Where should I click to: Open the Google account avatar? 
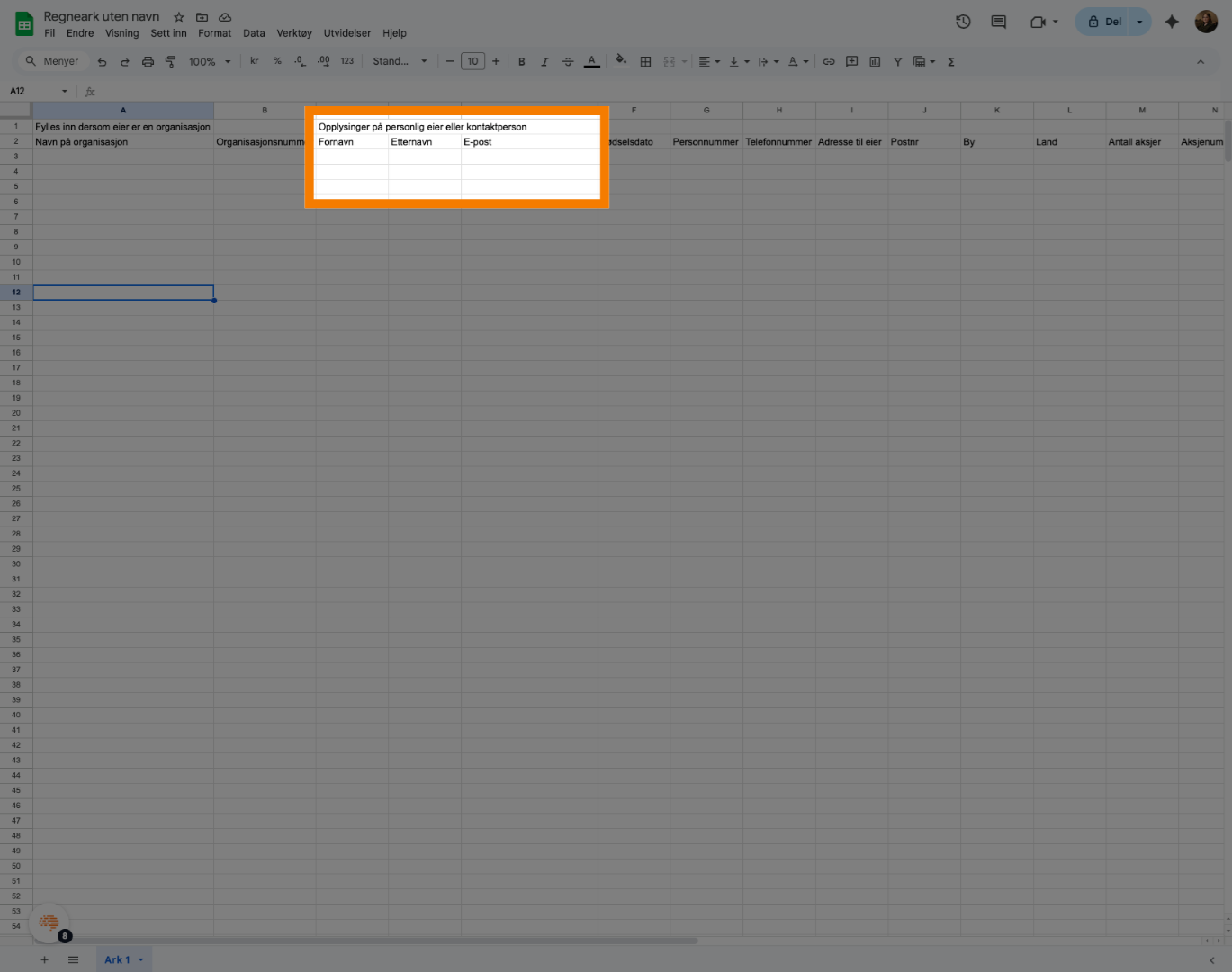pyautogui.click(x=1206, y=22)
